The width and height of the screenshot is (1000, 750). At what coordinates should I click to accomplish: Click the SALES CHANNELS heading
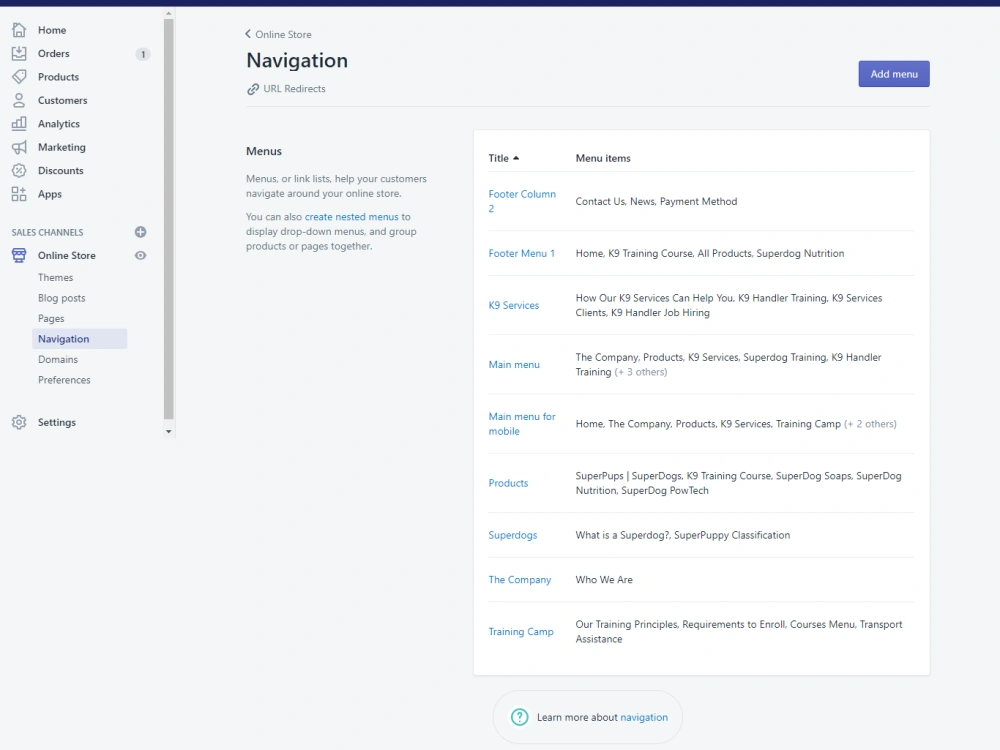point(47,232)
